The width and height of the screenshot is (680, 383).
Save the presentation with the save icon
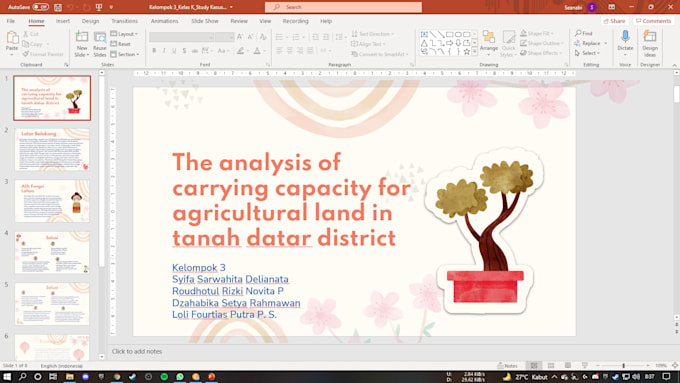58,7
